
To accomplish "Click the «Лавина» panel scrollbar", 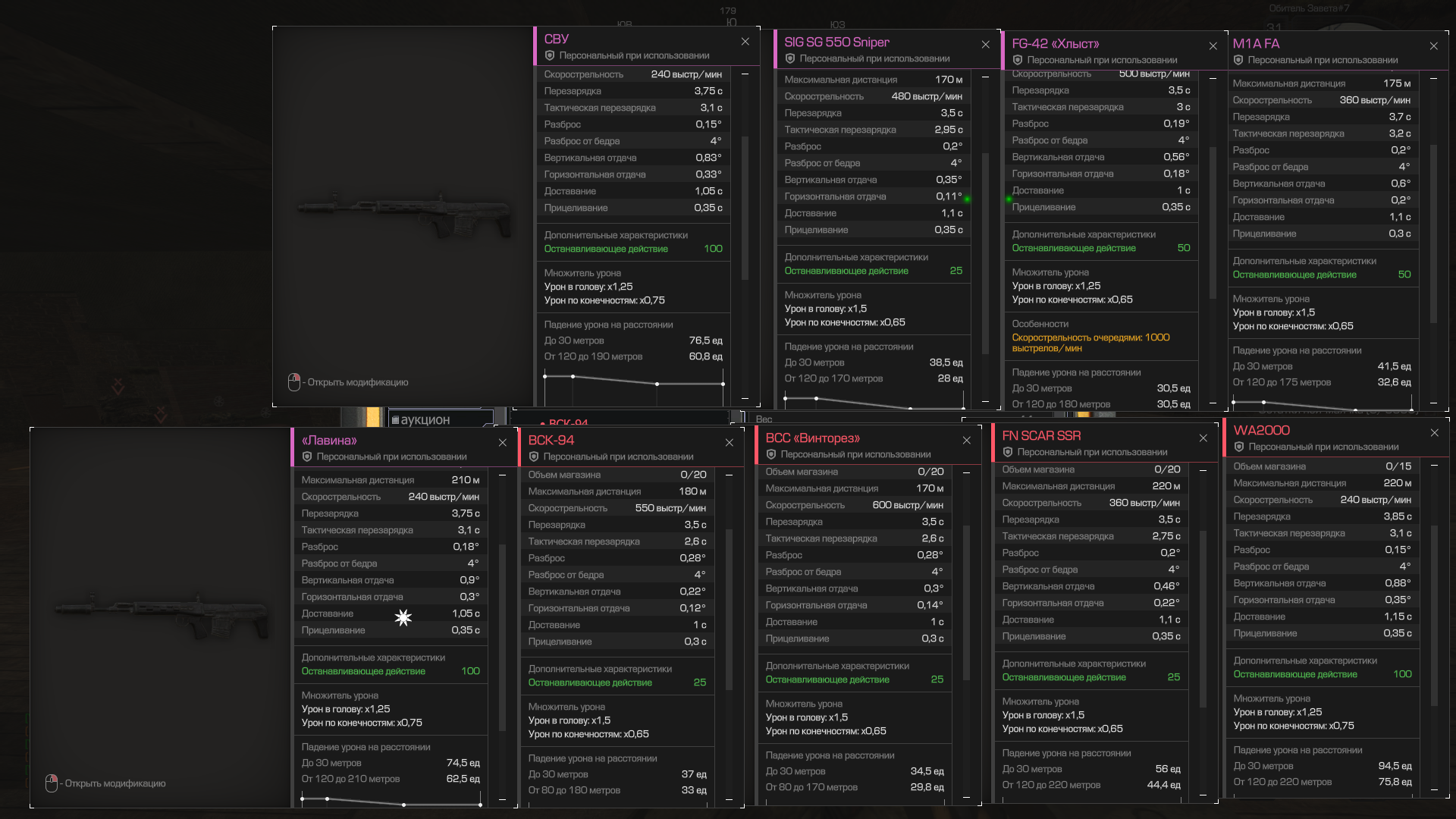I will point(503,637).
